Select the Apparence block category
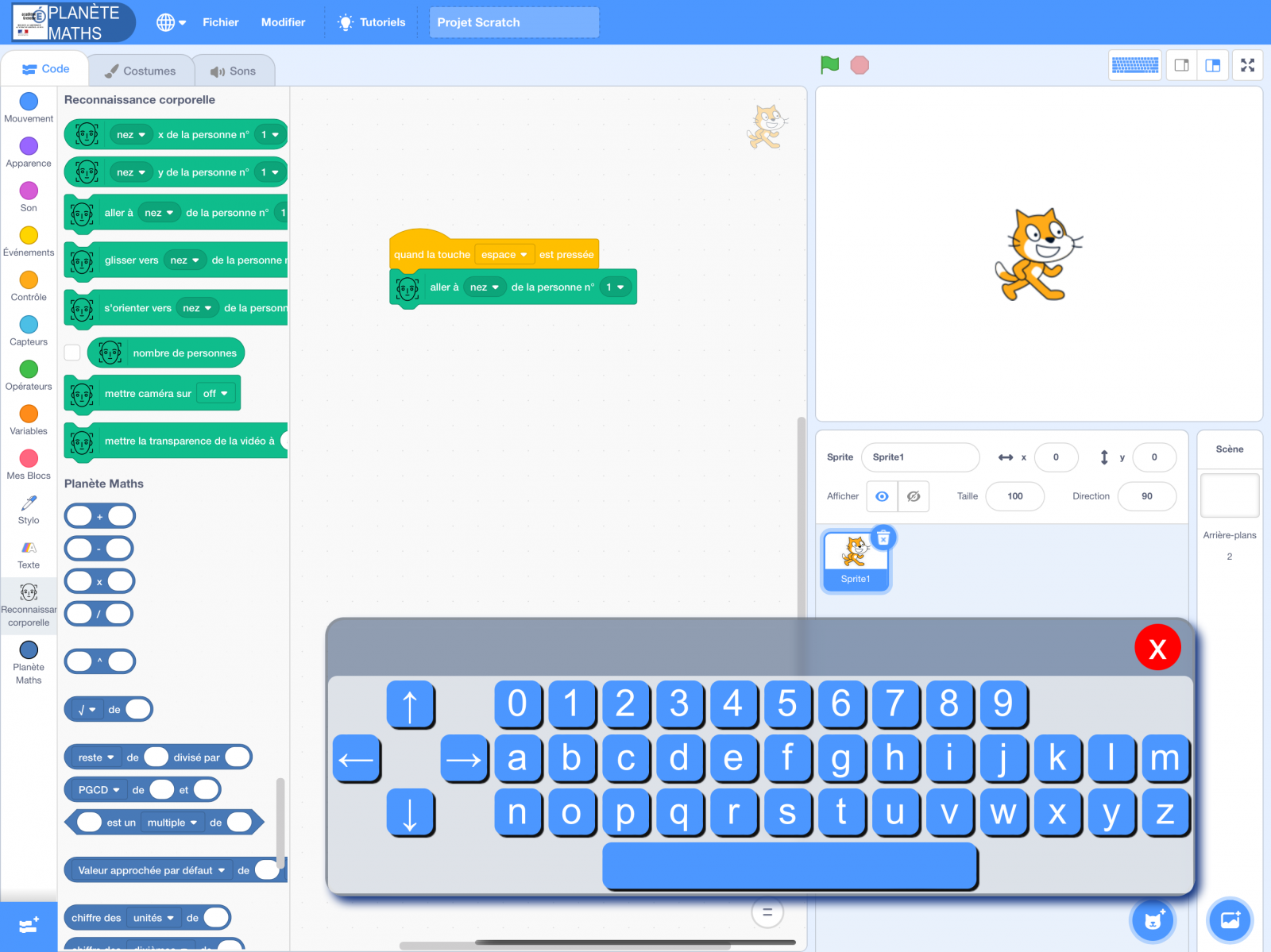This screenshot has width=1271, height=952. coord(29,152)
